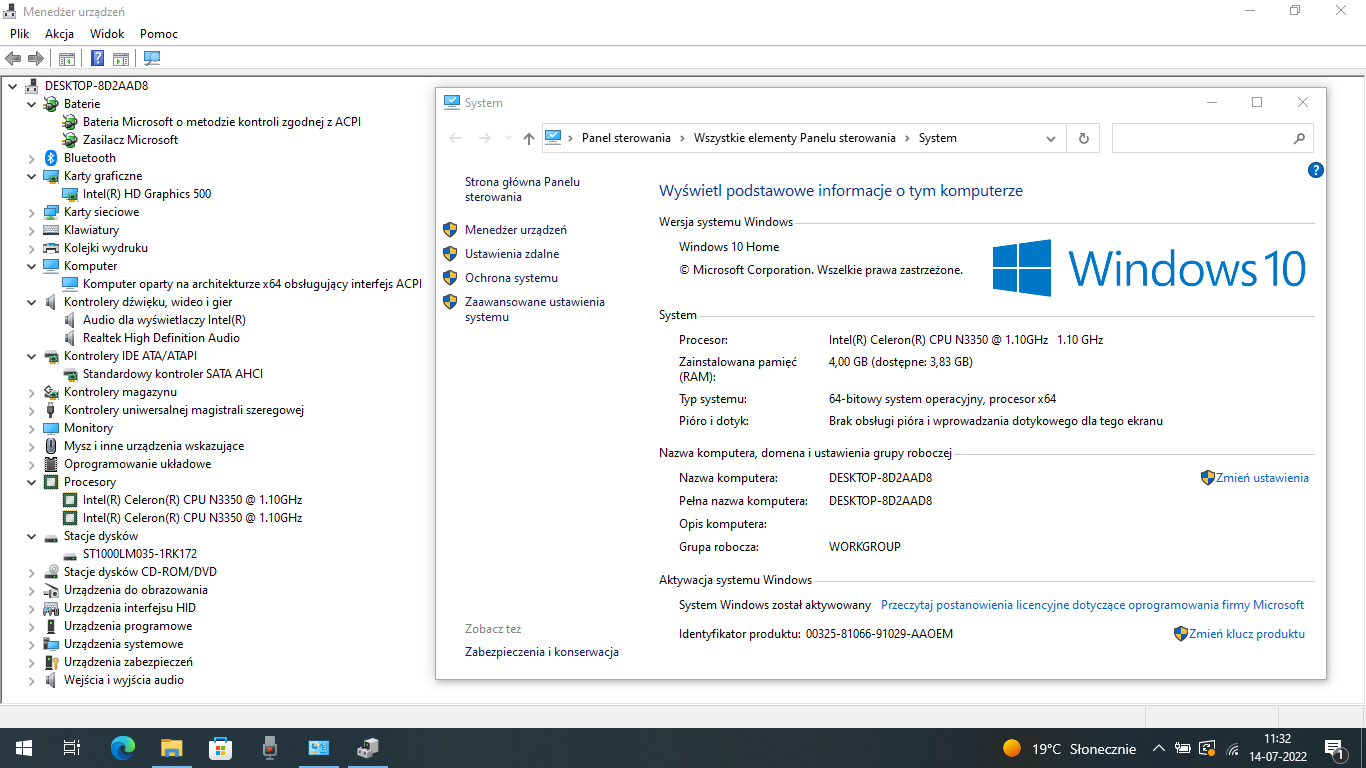Screen dimensions: 1366x768
Task: Click the Back arrow in Device Manager toolbar
Action: [x=13, y=59]
